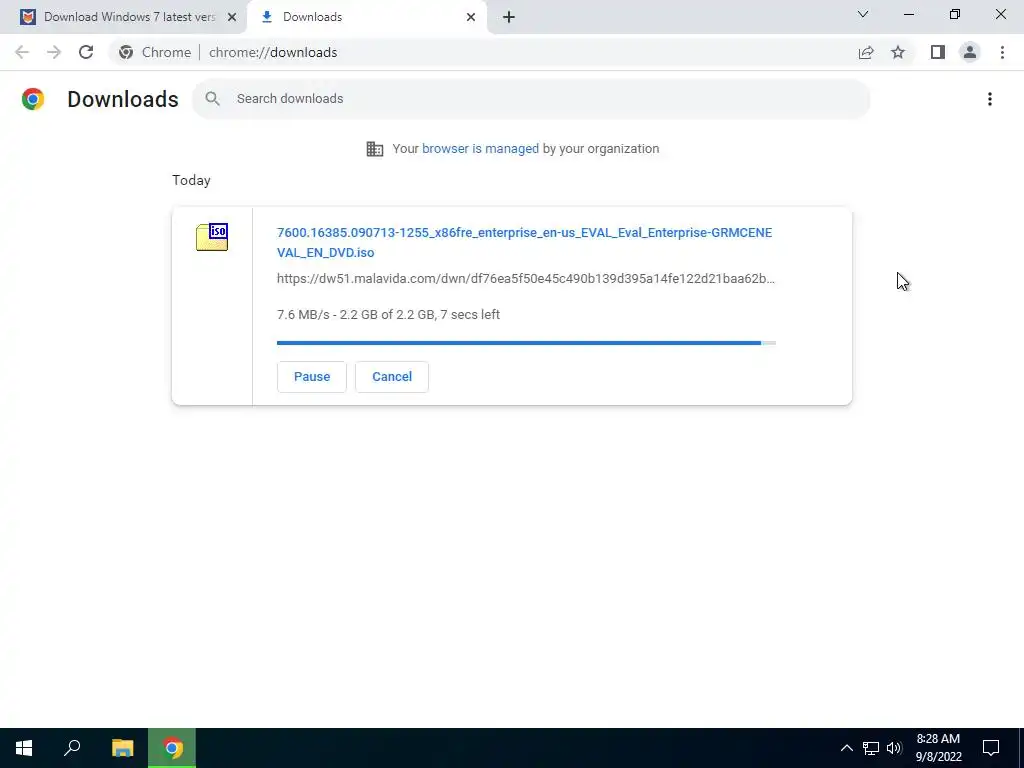Click the Chrome site info icon in address bar
Image resolution: width=1024 pixels, height=768 pixels.
126,52
